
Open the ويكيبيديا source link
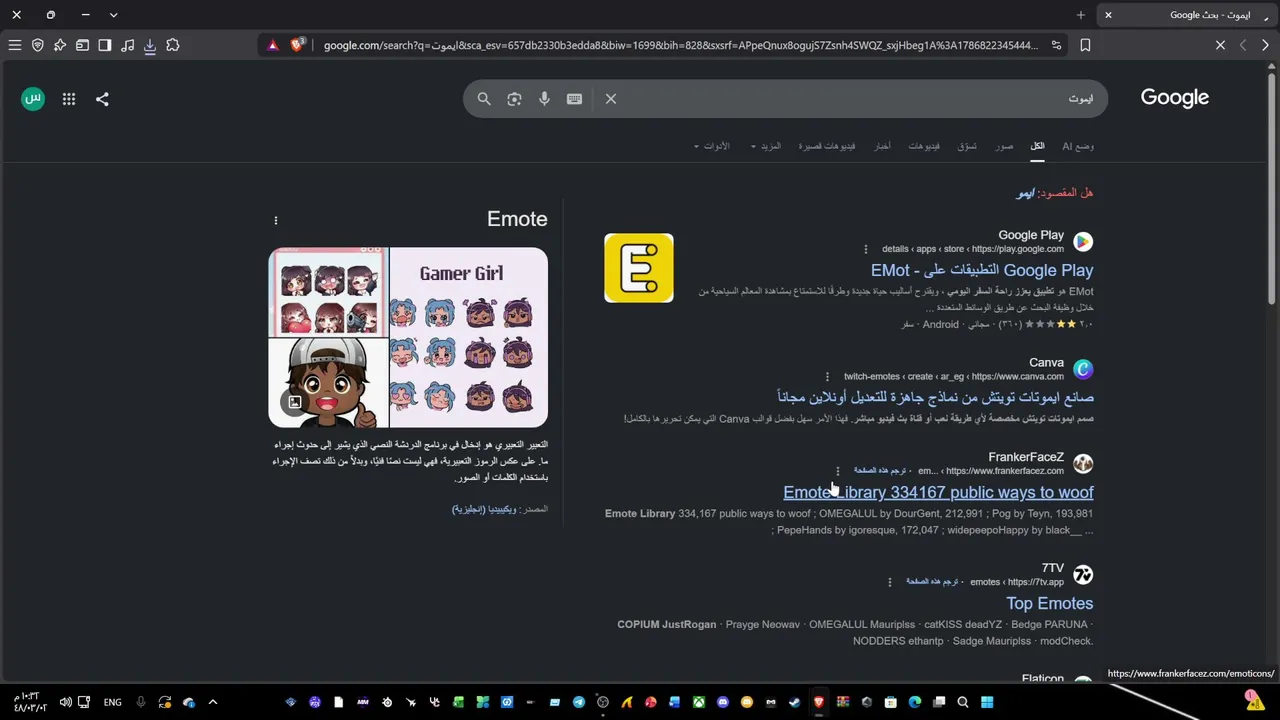tap(484, 509)
